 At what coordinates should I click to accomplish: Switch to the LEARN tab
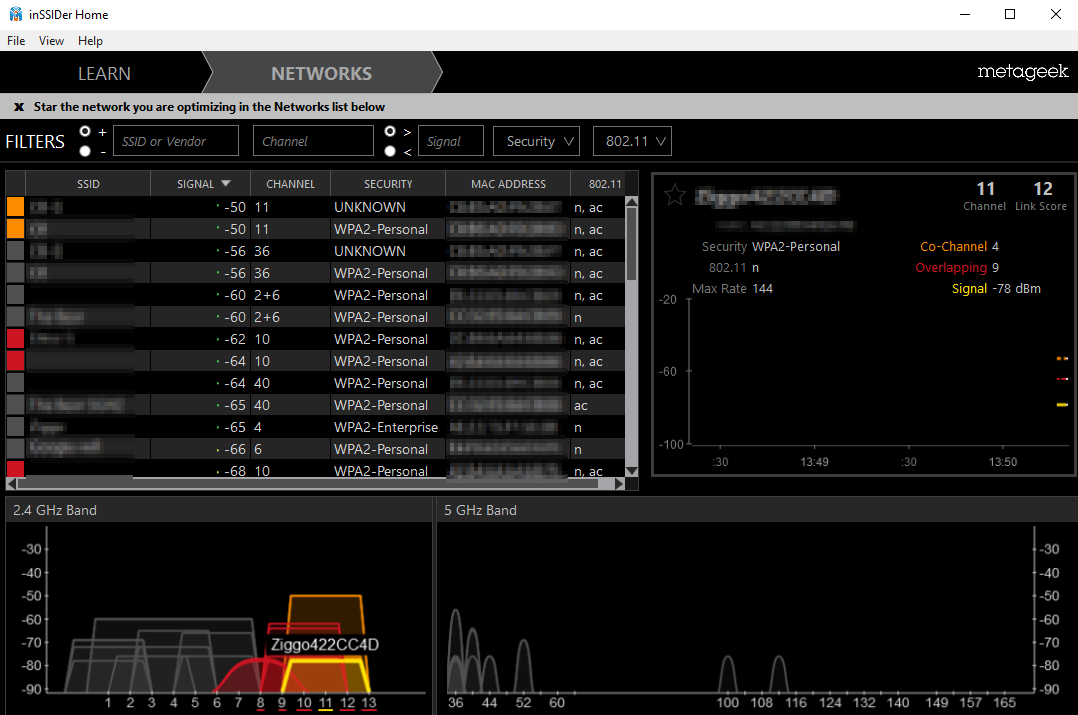tap(104, 73)
